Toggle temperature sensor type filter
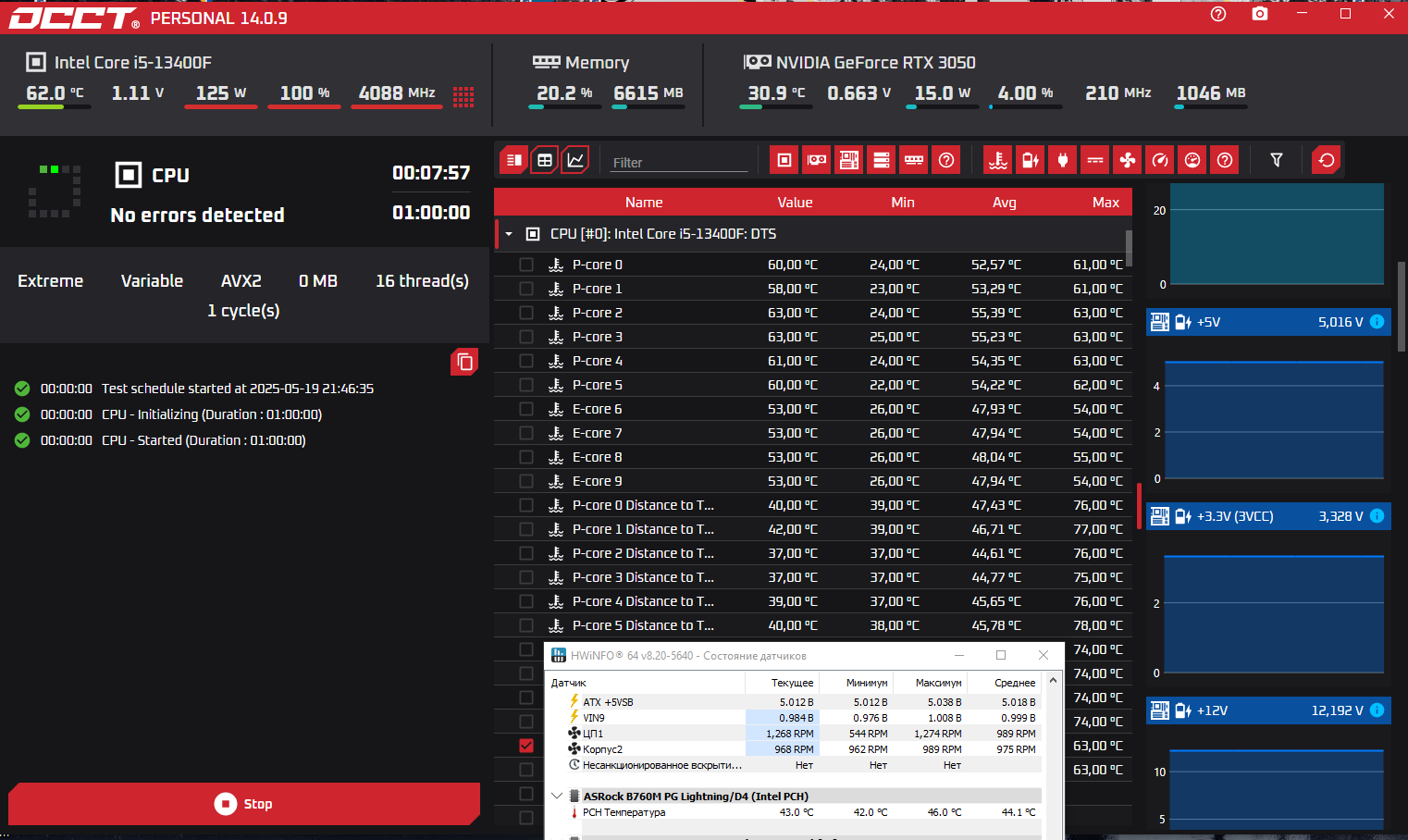Viewport: 1408px width, 840px height. pos(998,160)
